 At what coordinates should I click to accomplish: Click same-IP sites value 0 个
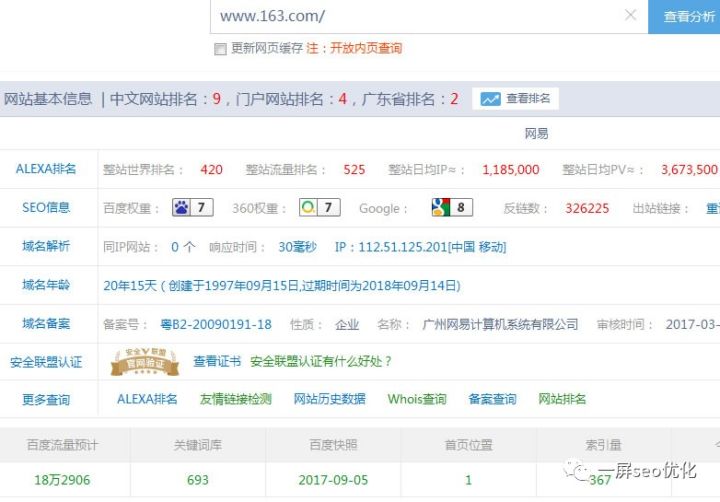pos(183,247)
